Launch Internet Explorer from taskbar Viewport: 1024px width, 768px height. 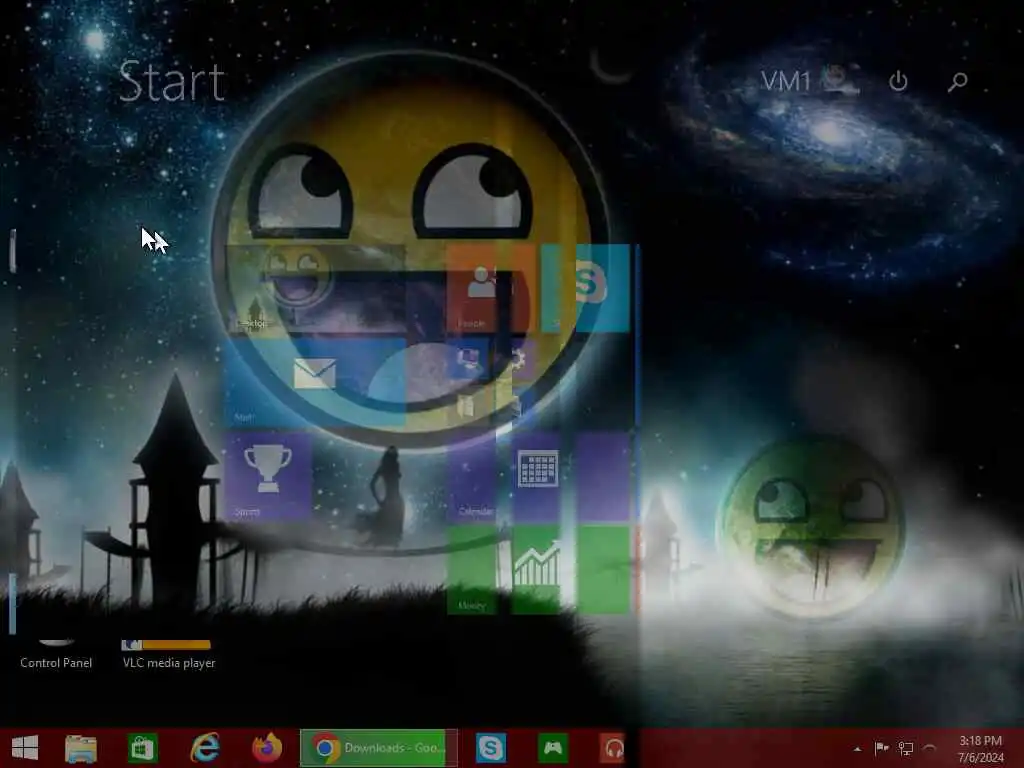tap(205, 748)
